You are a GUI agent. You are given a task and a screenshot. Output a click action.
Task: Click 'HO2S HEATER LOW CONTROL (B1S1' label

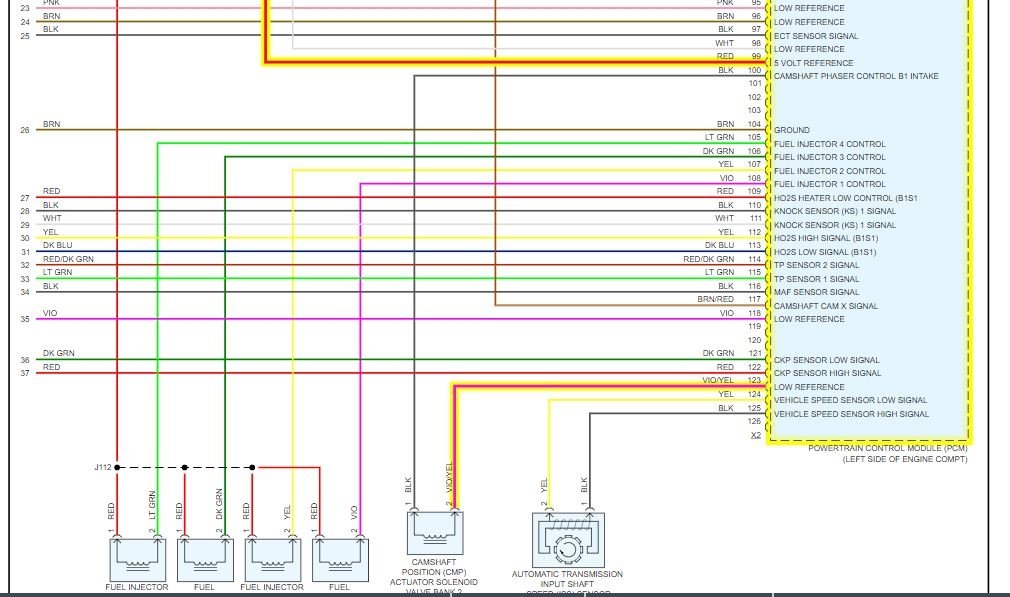845,198
